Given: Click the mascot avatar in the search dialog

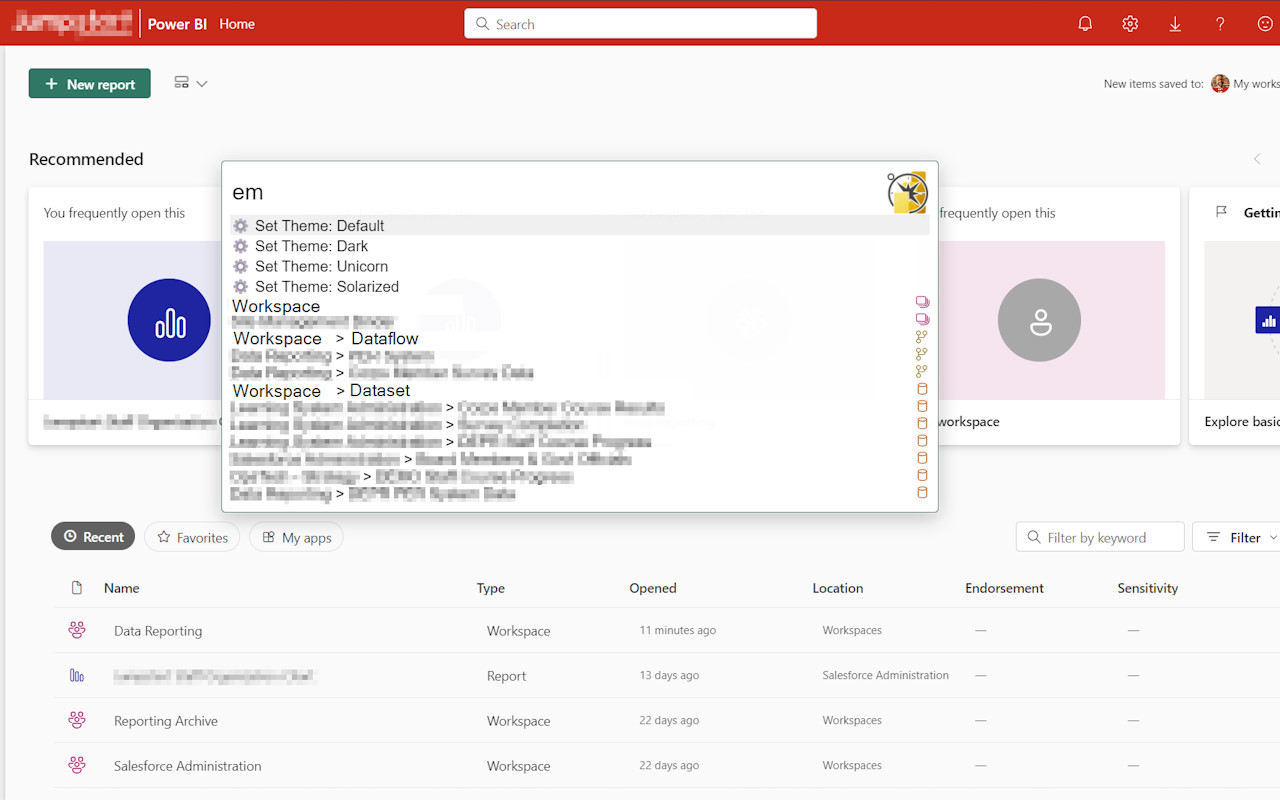Looking at the screenshot, I should pyautogui.click(x=907, y=192).
